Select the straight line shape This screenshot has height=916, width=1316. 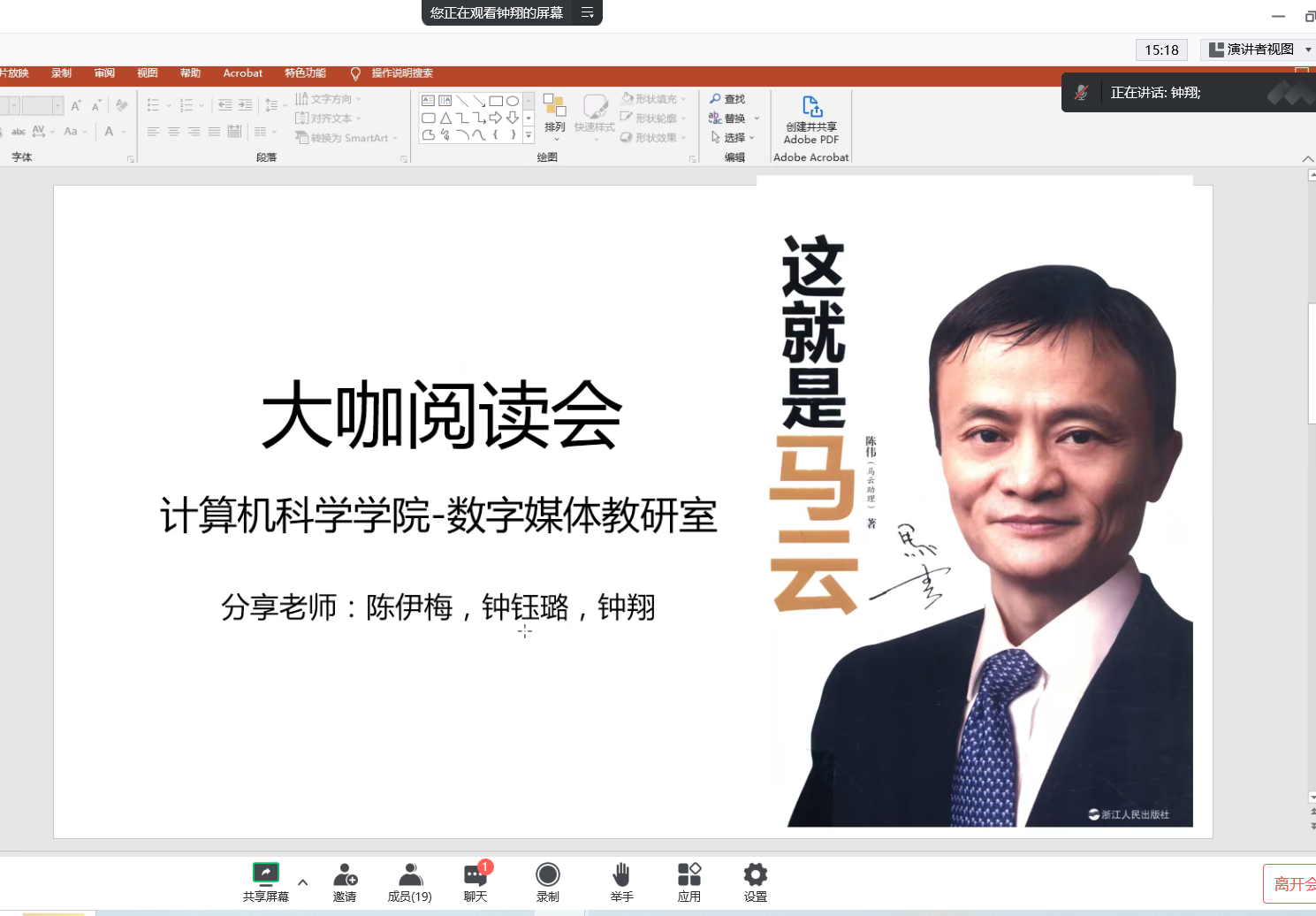(x=462, y=101)
